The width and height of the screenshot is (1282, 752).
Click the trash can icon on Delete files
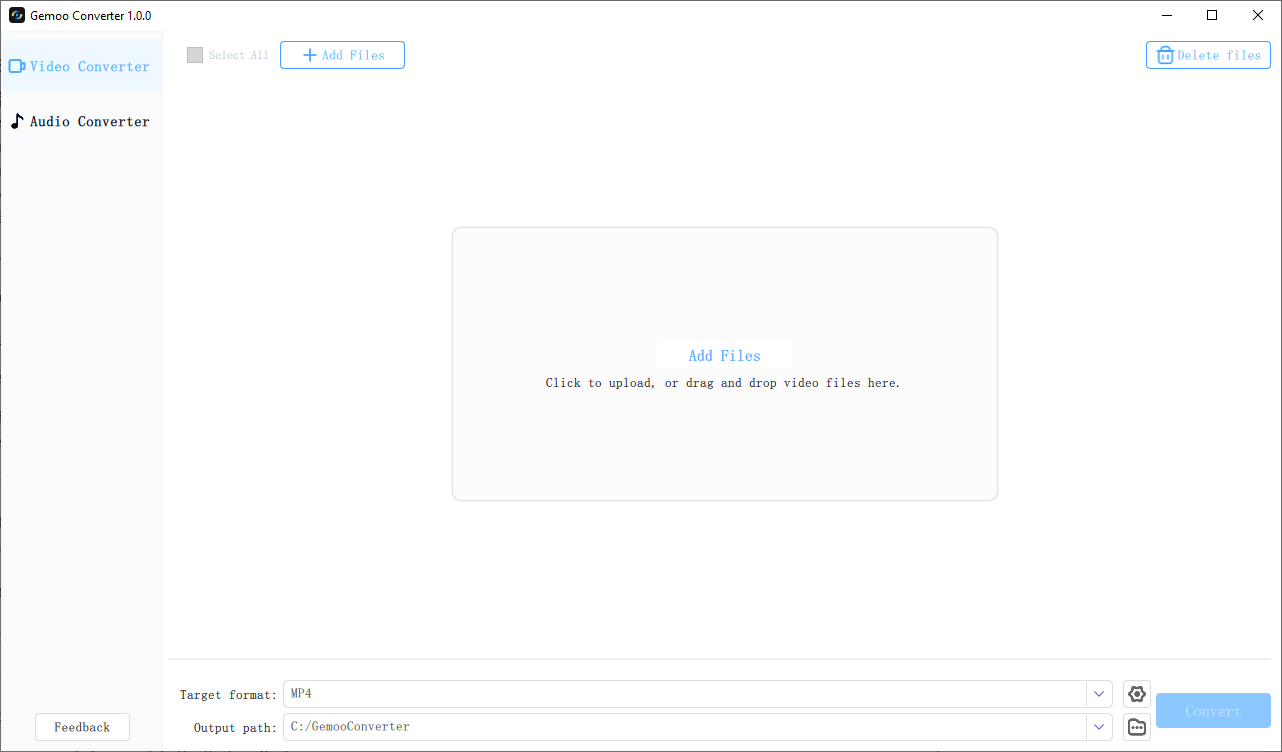[x=1165, y=55]
